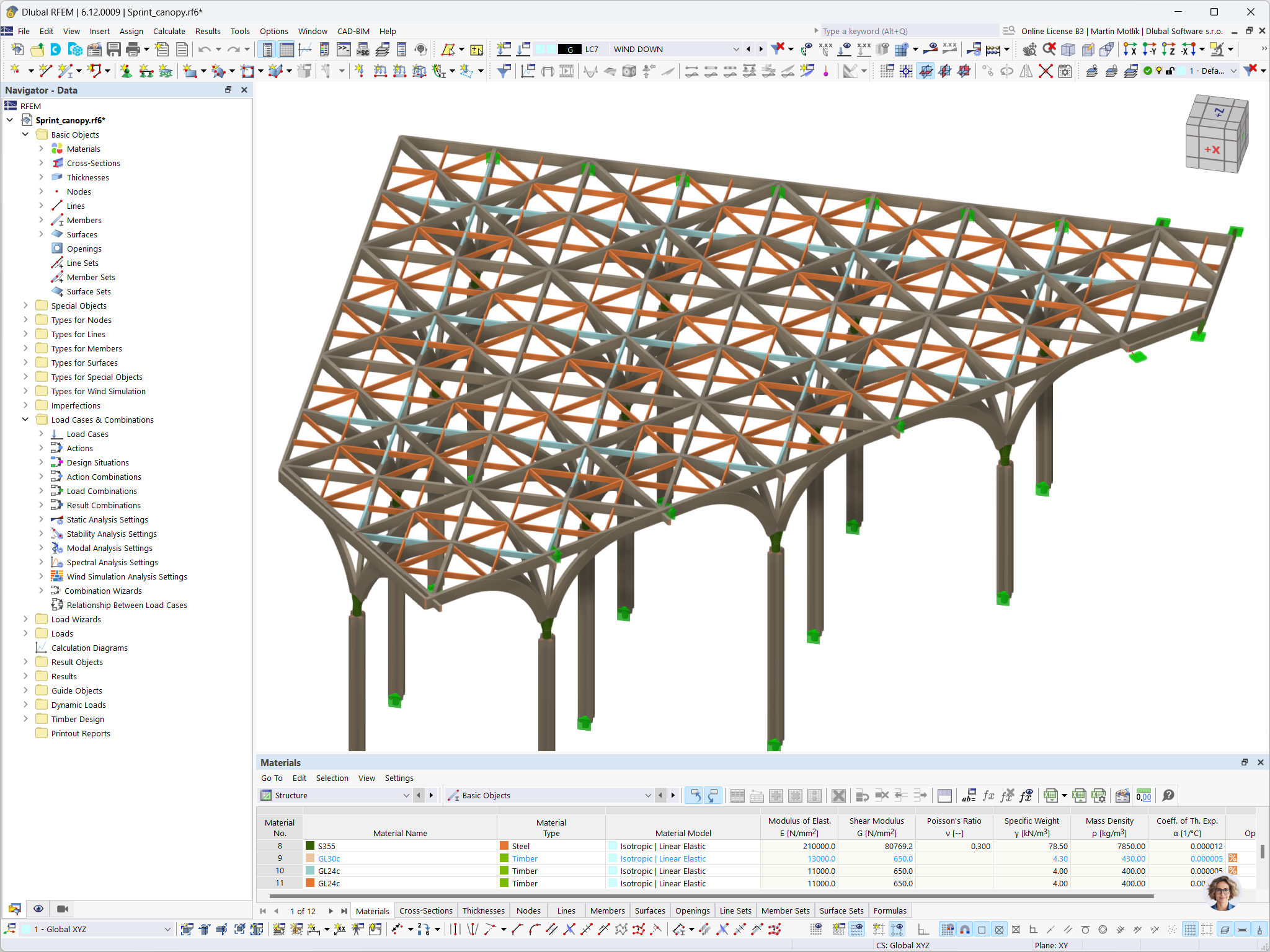Open the WIND DOWN load case dropdown
The height and width of the screenshot is (952, 1270).
click(x=735, y=50)
